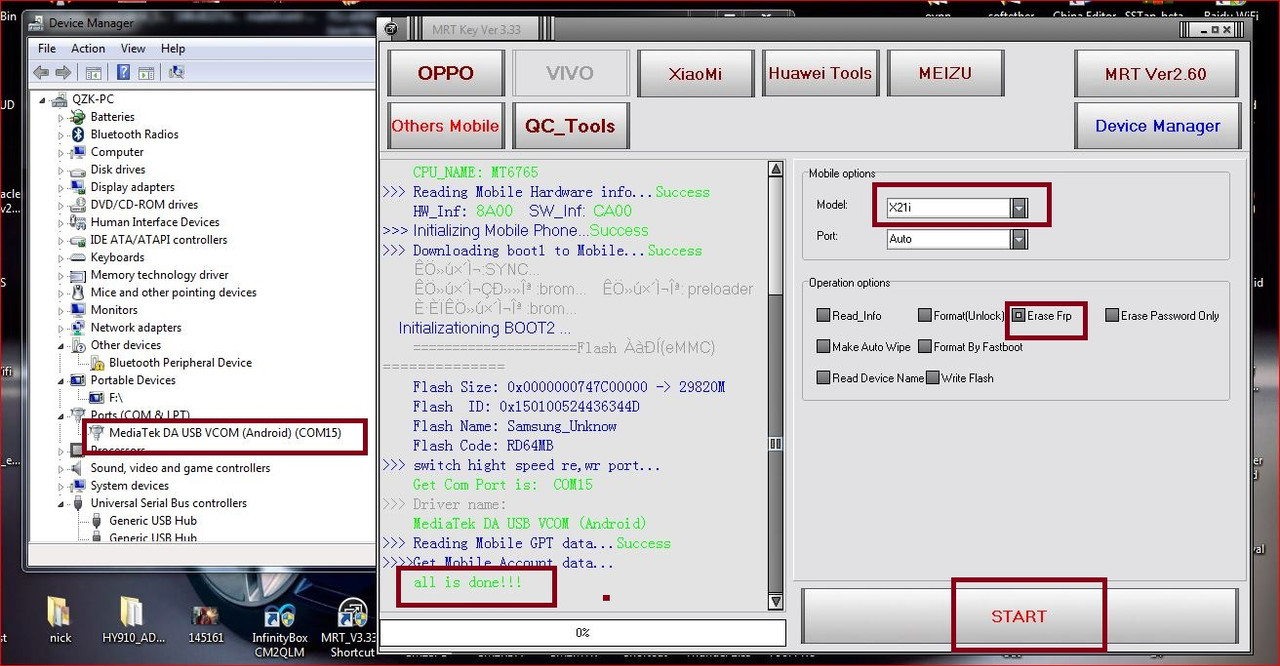This screenshot has width=1280, height=666.
Task: Select the Batteries category icon
Action: pos(78,117)
